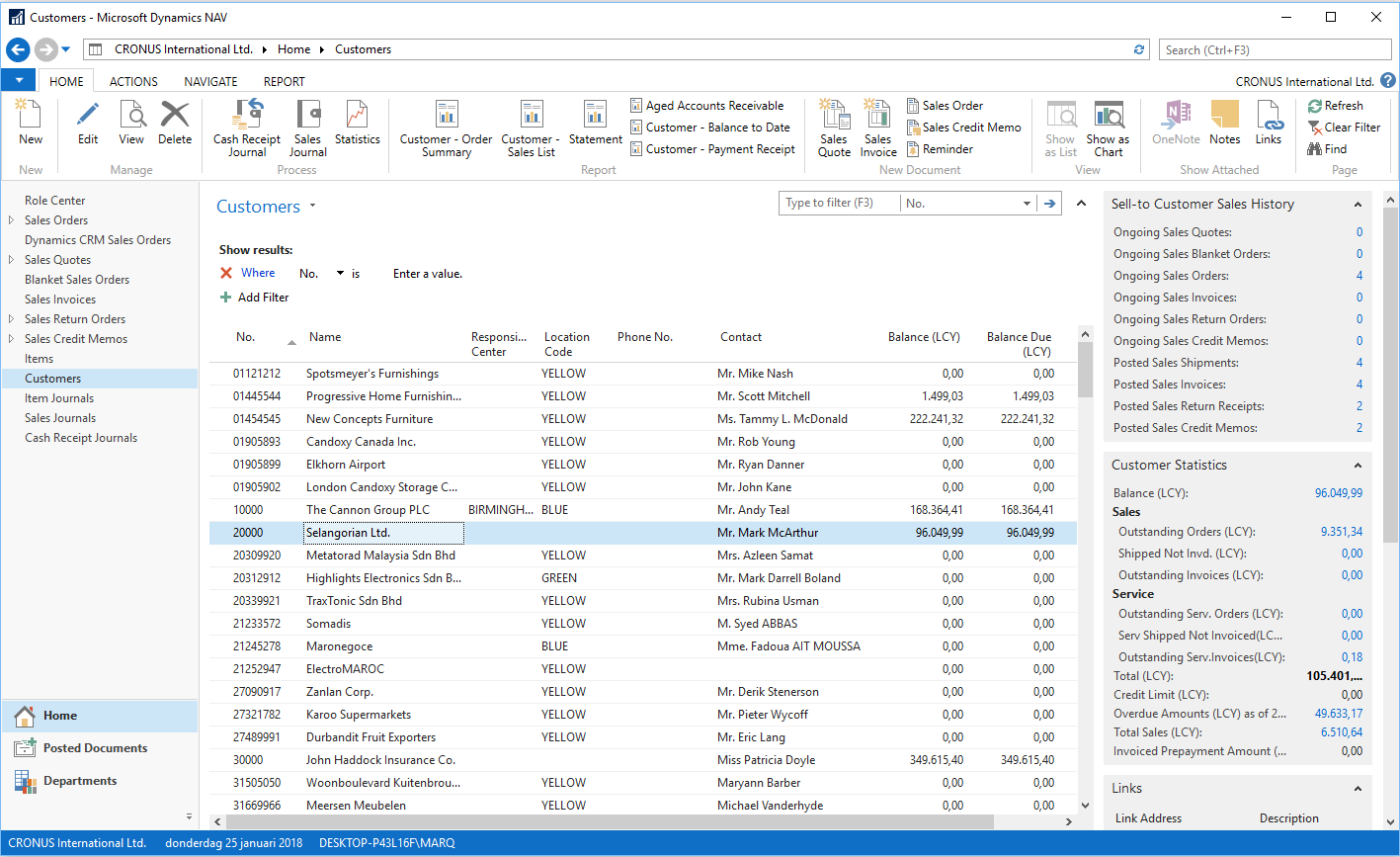Click Show as Chart
This screenshot has width=1400, height=857.
click(1109, 129)
